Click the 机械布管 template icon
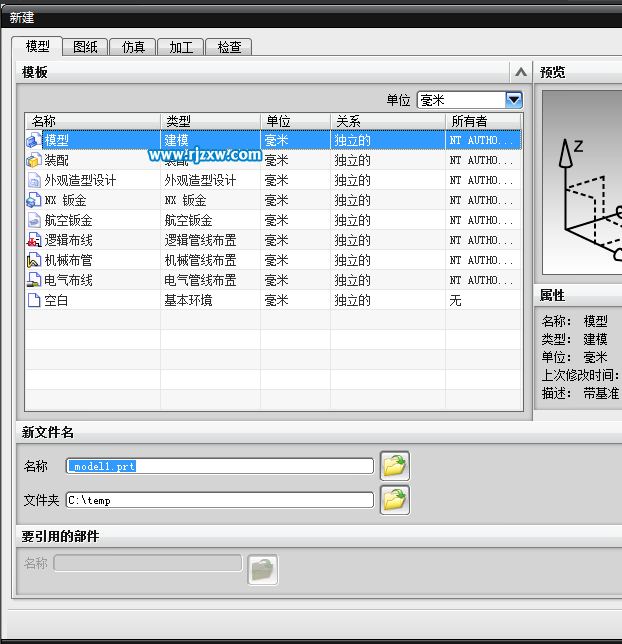Viewport: 622px width, 644px height. click(34, 260)
